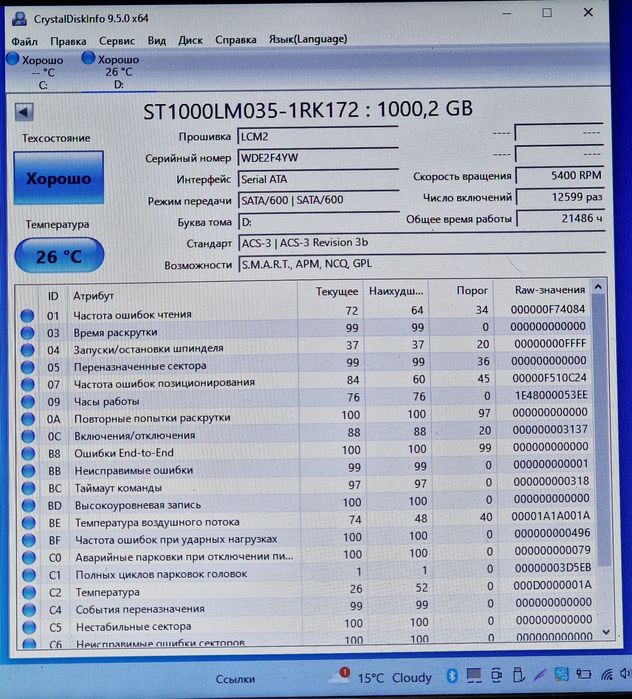
Task: Click status circle of attribute 09
Action: click(x=28, y=402)
